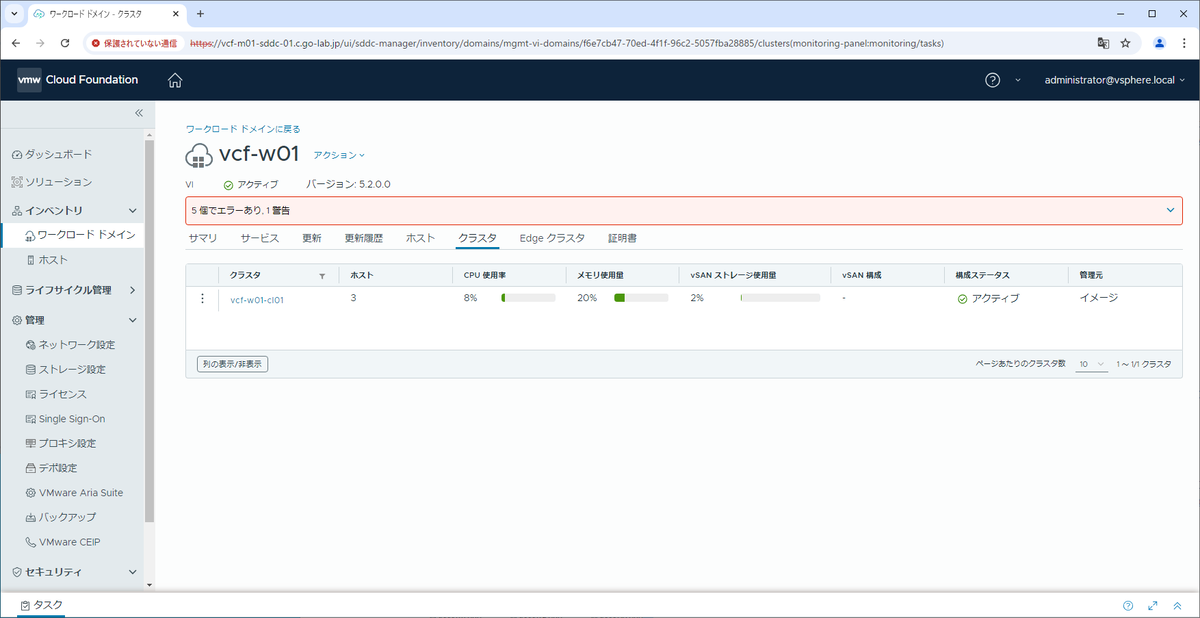Bookmark this page with the star icon
This screenshot has width=1200, height=618.
click(1126, 43)
